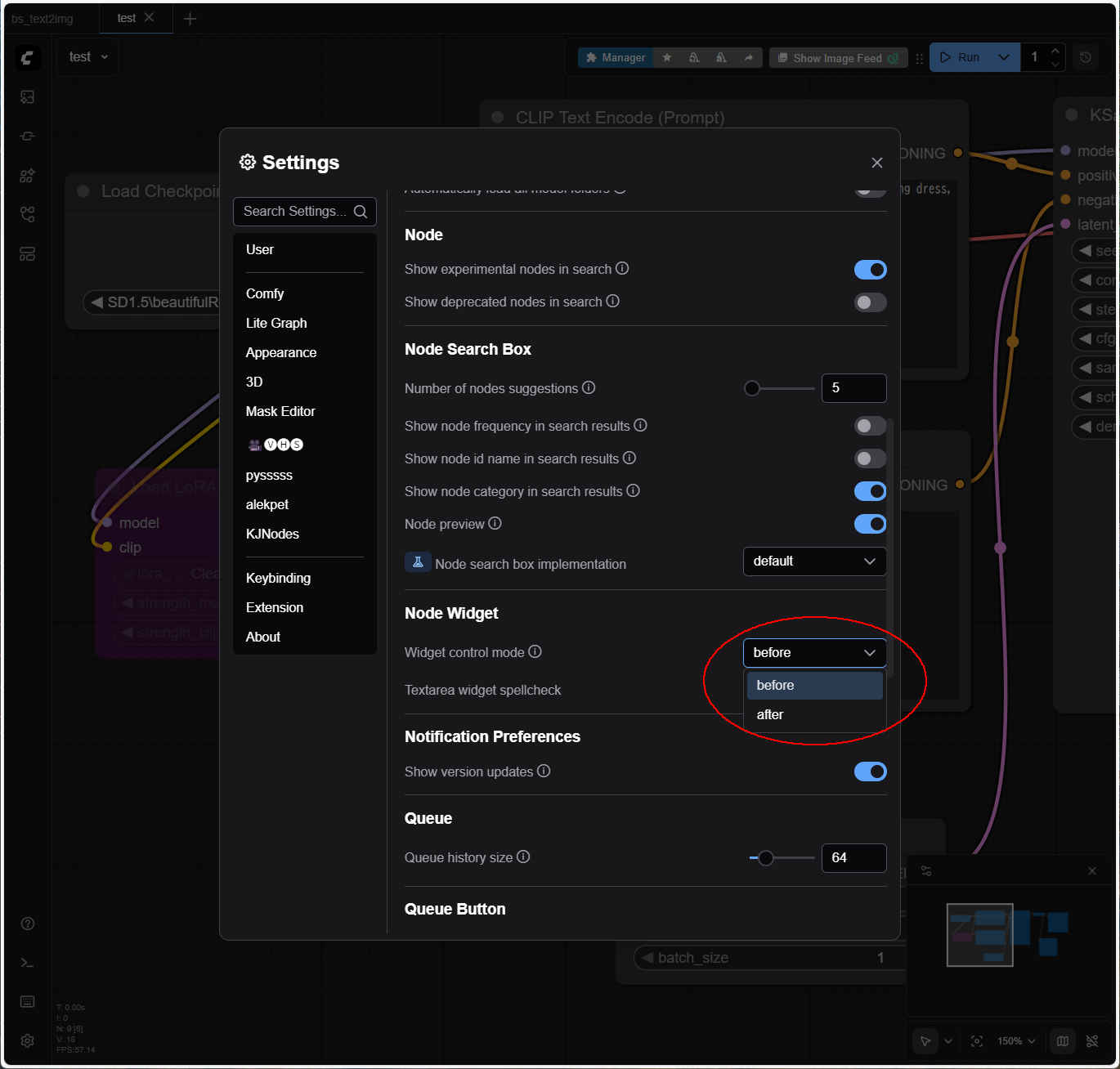1120x1069 pixels.
Task: Click the Show Image Feed button
Action: pos(837,58)
